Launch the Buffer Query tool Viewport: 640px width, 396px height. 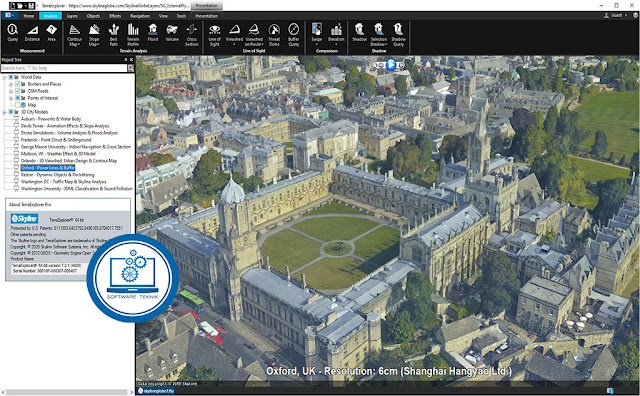[x=294, y=35]
